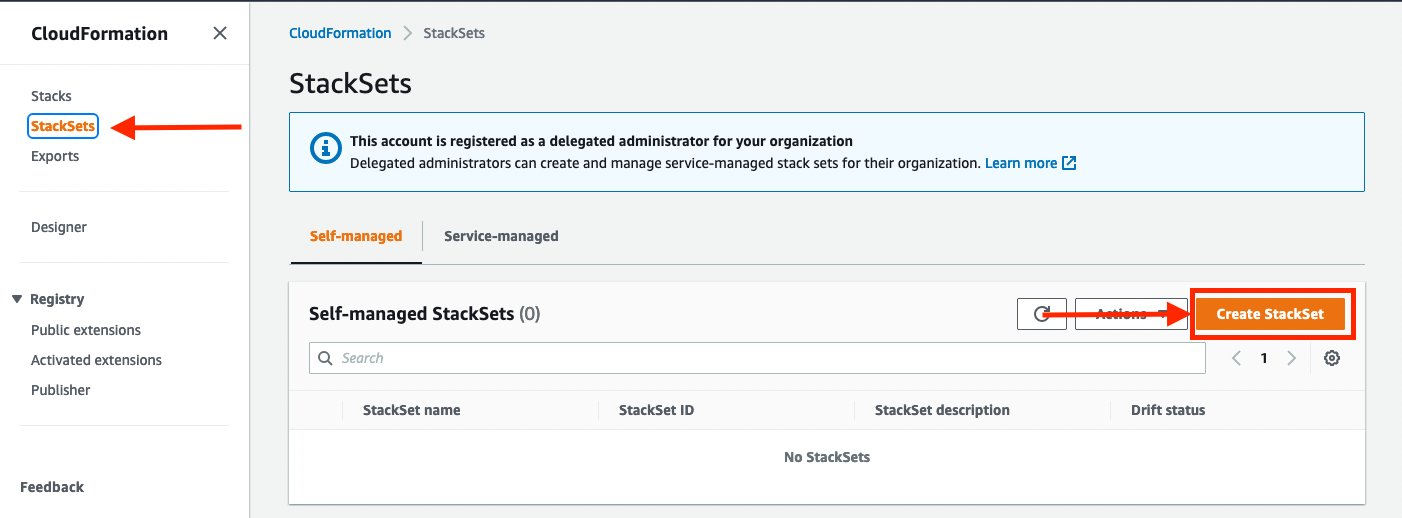1402x518 pixels.
Task: Open the Actions dropdown
Action: [x=1131, y=314]
